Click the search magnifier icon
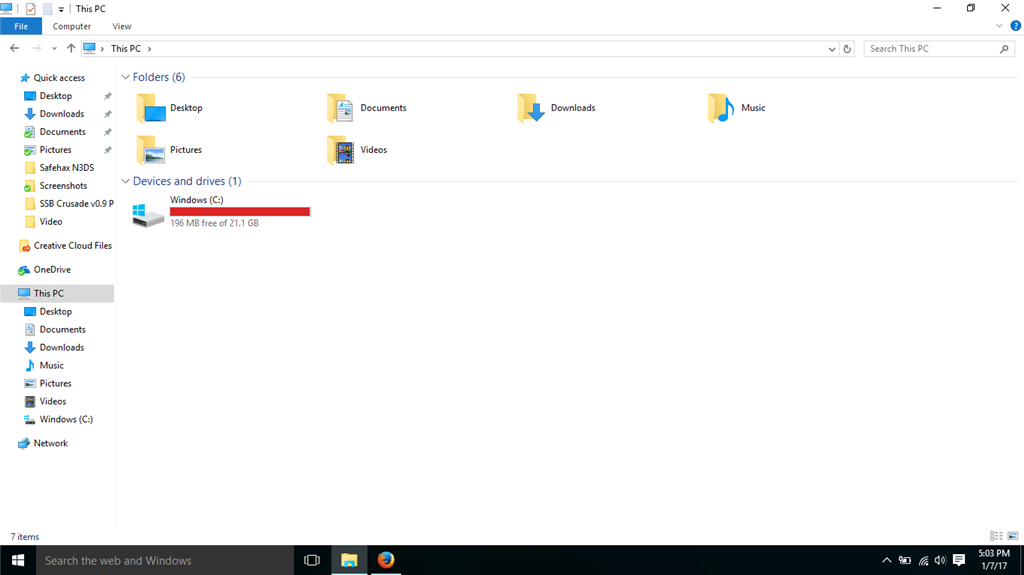This screenshot has height=575, width=1024. [1004, 49]
